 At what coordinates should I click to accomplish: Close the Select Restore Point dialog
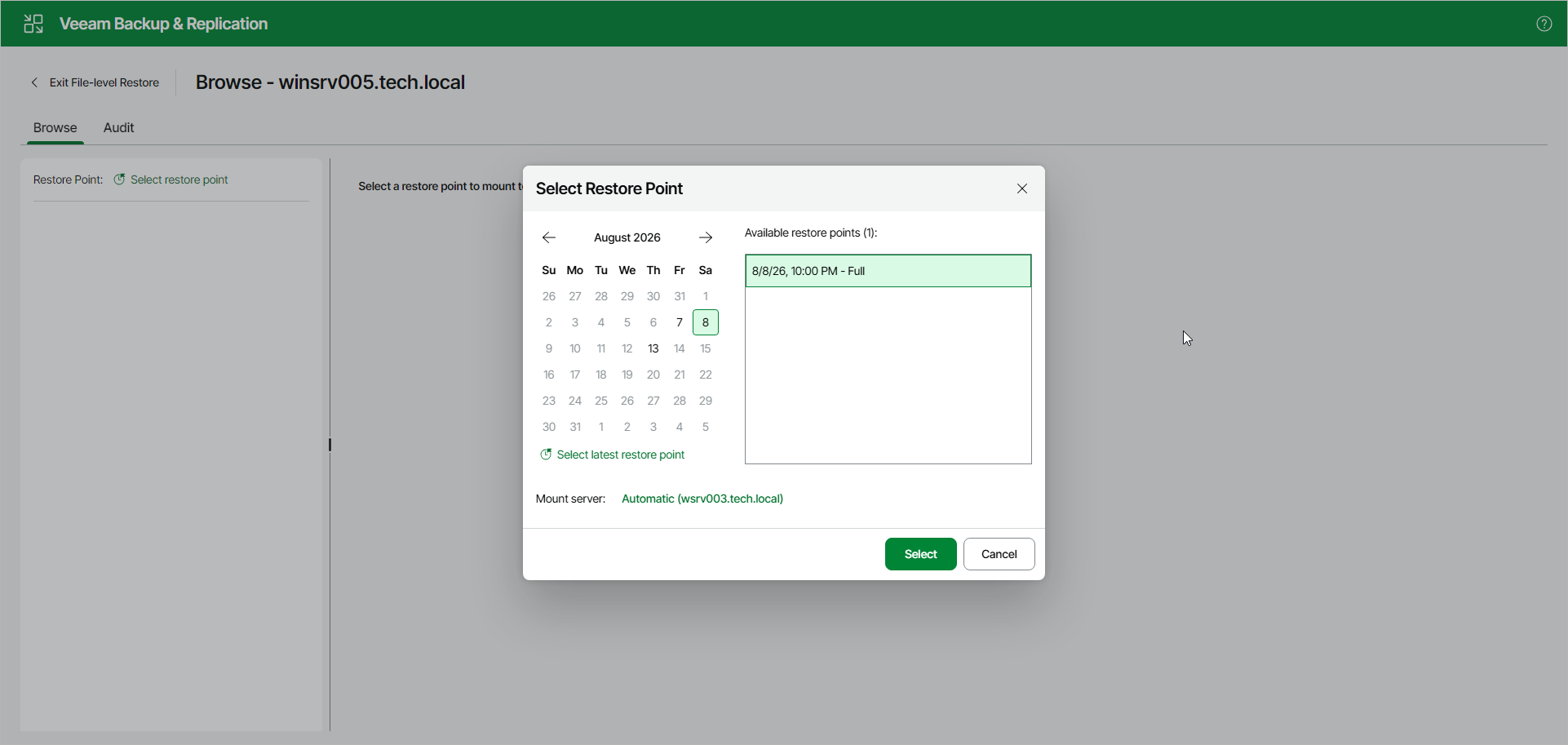1022,188
